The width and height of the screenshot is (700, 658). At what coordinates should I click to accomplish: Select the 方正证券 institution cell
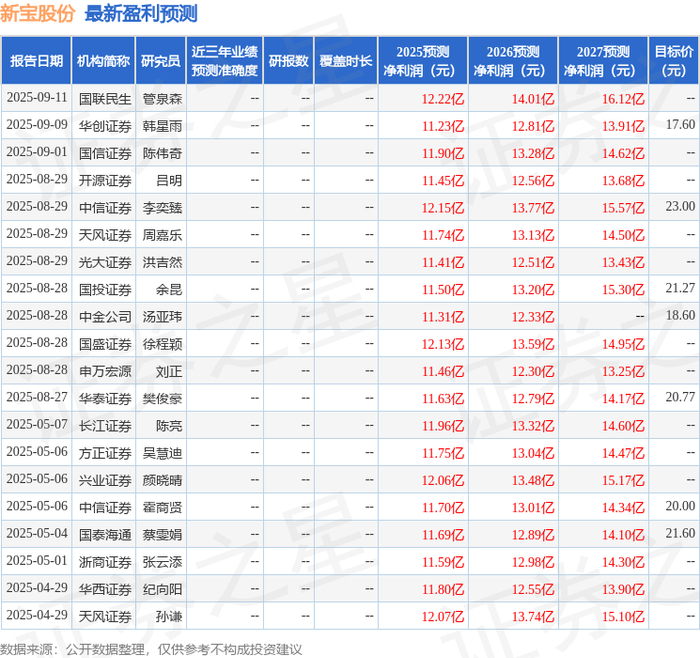105,453
